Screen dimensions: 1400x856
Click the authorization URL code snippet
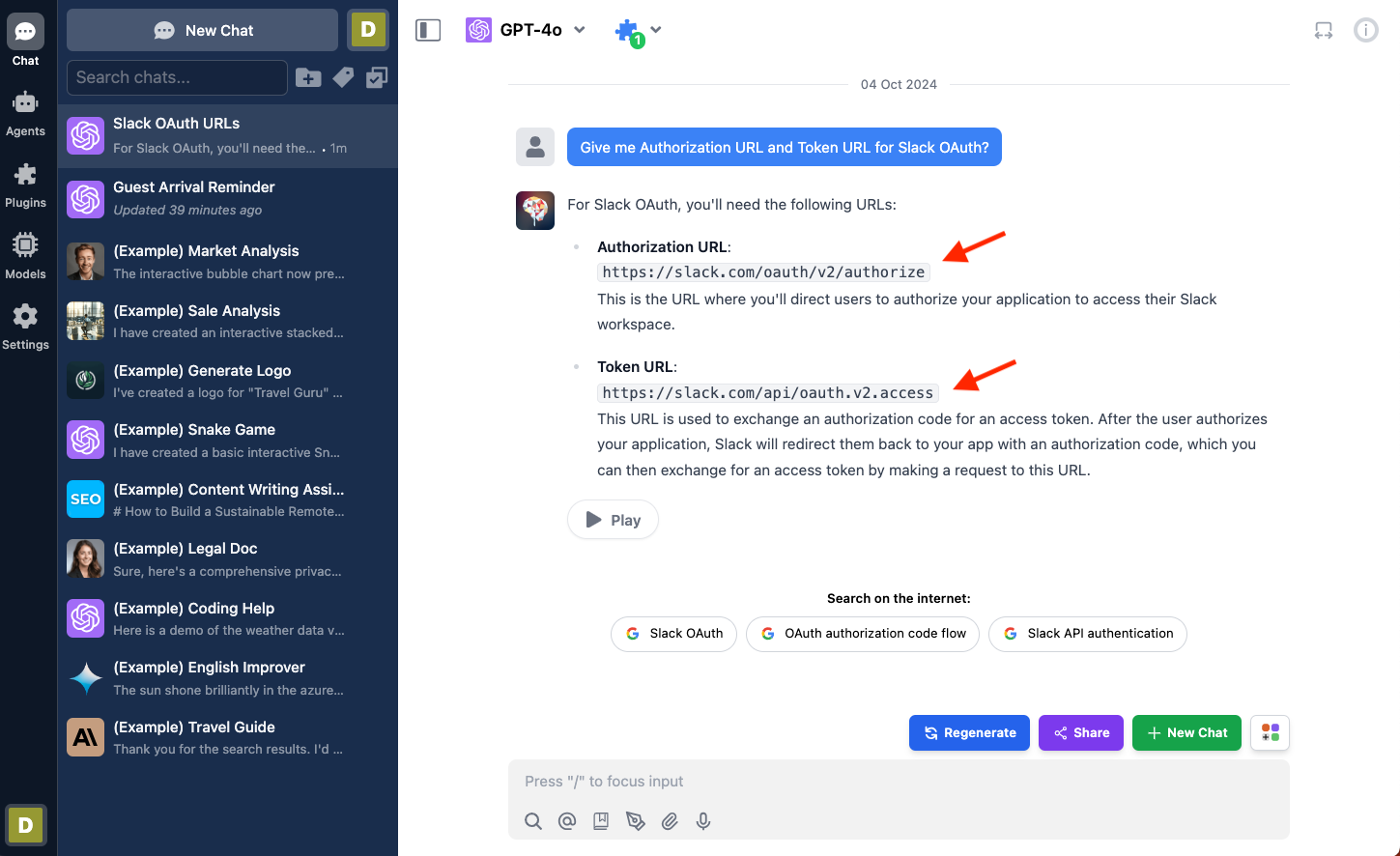point(763,272)
